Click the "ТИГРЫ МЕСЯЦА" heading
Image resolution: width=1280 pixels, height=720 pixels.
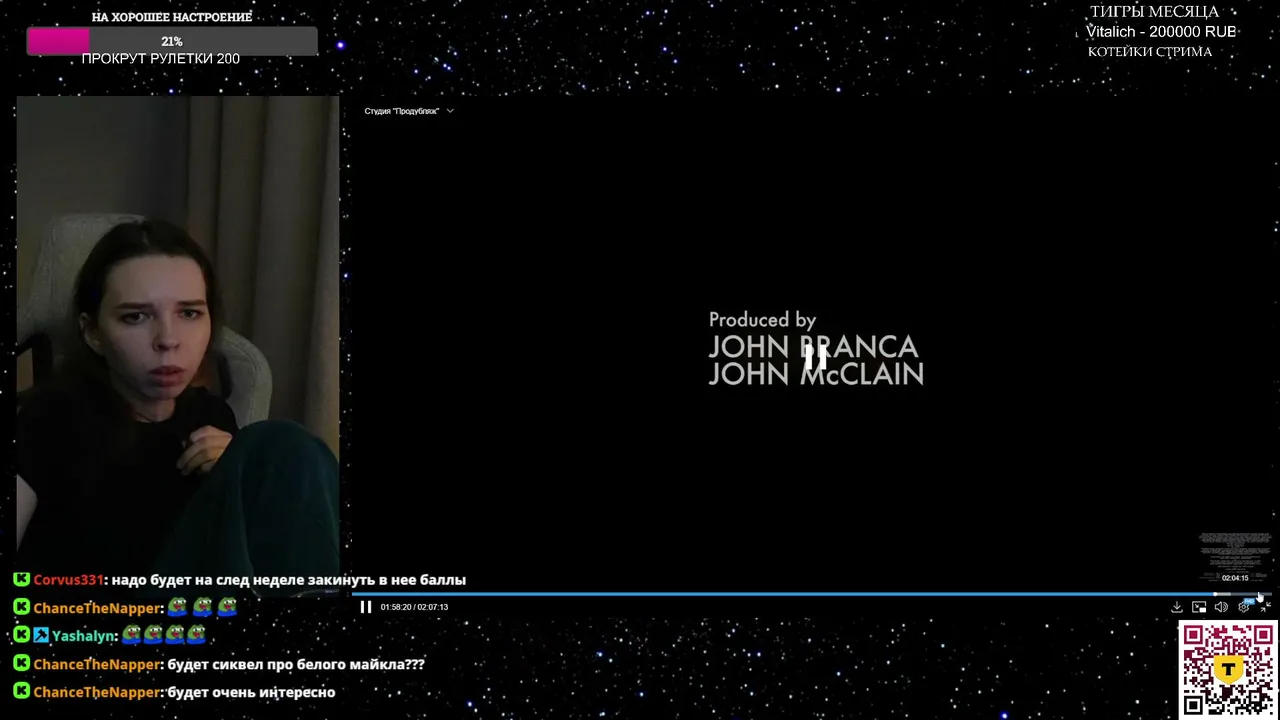point(1154,12)
